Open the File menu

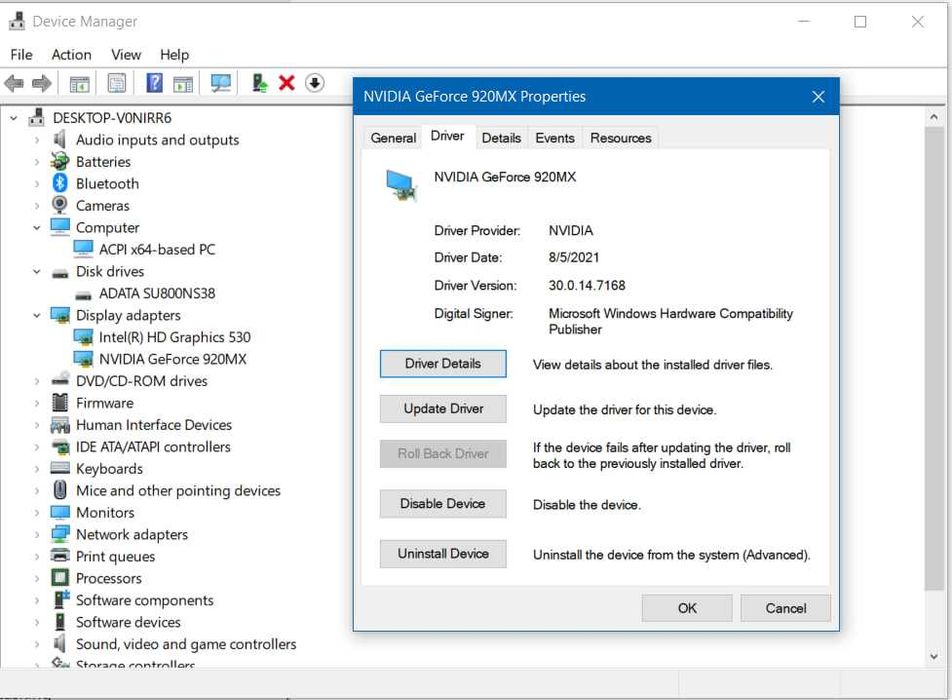pos(21,55)
